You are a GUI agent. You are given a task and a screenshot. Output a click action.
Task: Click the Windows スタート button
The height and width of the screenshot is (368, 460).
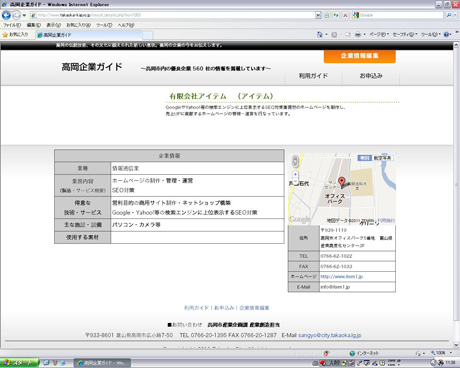[19, 363]
